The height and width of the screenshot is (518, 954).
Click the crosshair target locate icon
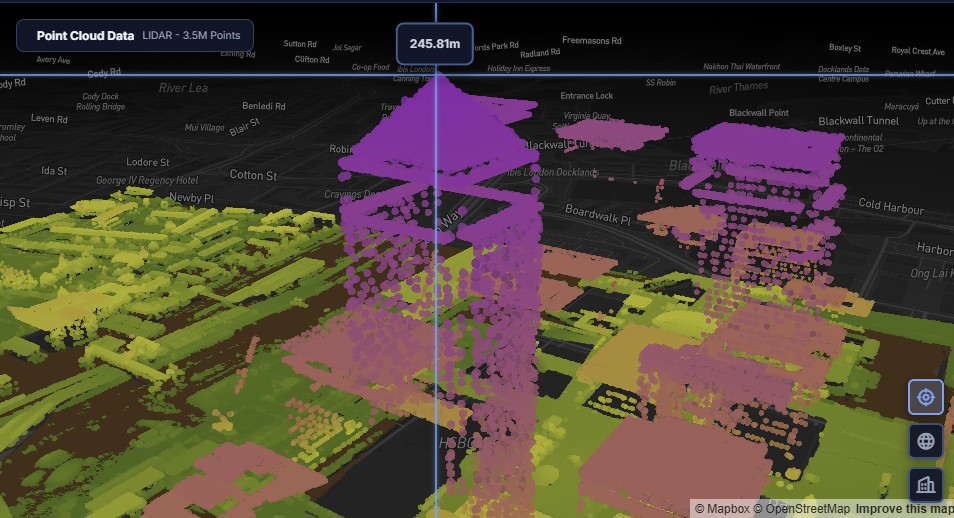(x=925, y=397)
